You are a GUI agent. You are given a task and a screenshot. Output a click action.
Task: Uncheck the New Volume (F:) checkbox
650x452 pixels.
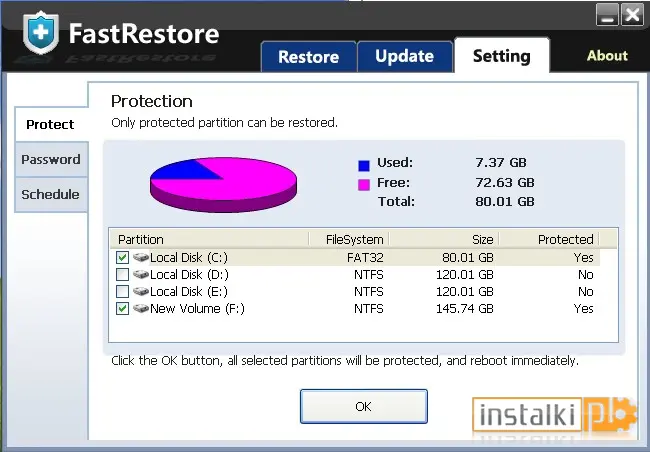point(122,309)
